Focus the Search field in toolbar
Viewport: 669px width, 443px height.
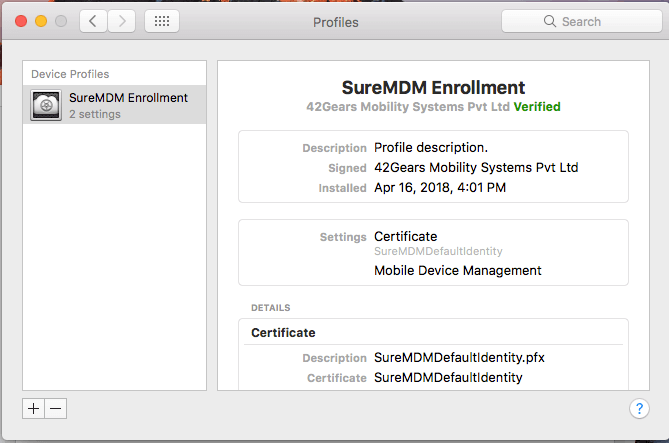[582, 21]
